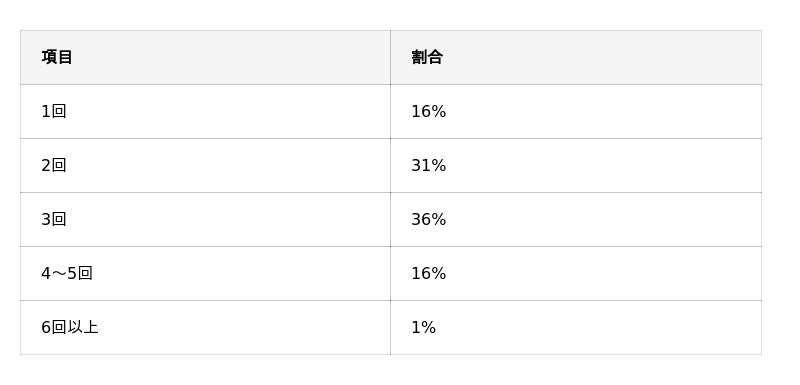Select the 1回 row label cell
The image size is (800, 385).
pos(205,111)
